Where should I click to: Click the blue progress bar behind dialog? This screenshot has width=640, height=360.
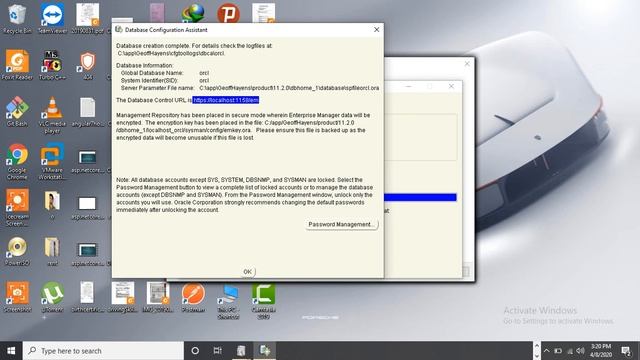pos(420,198)
